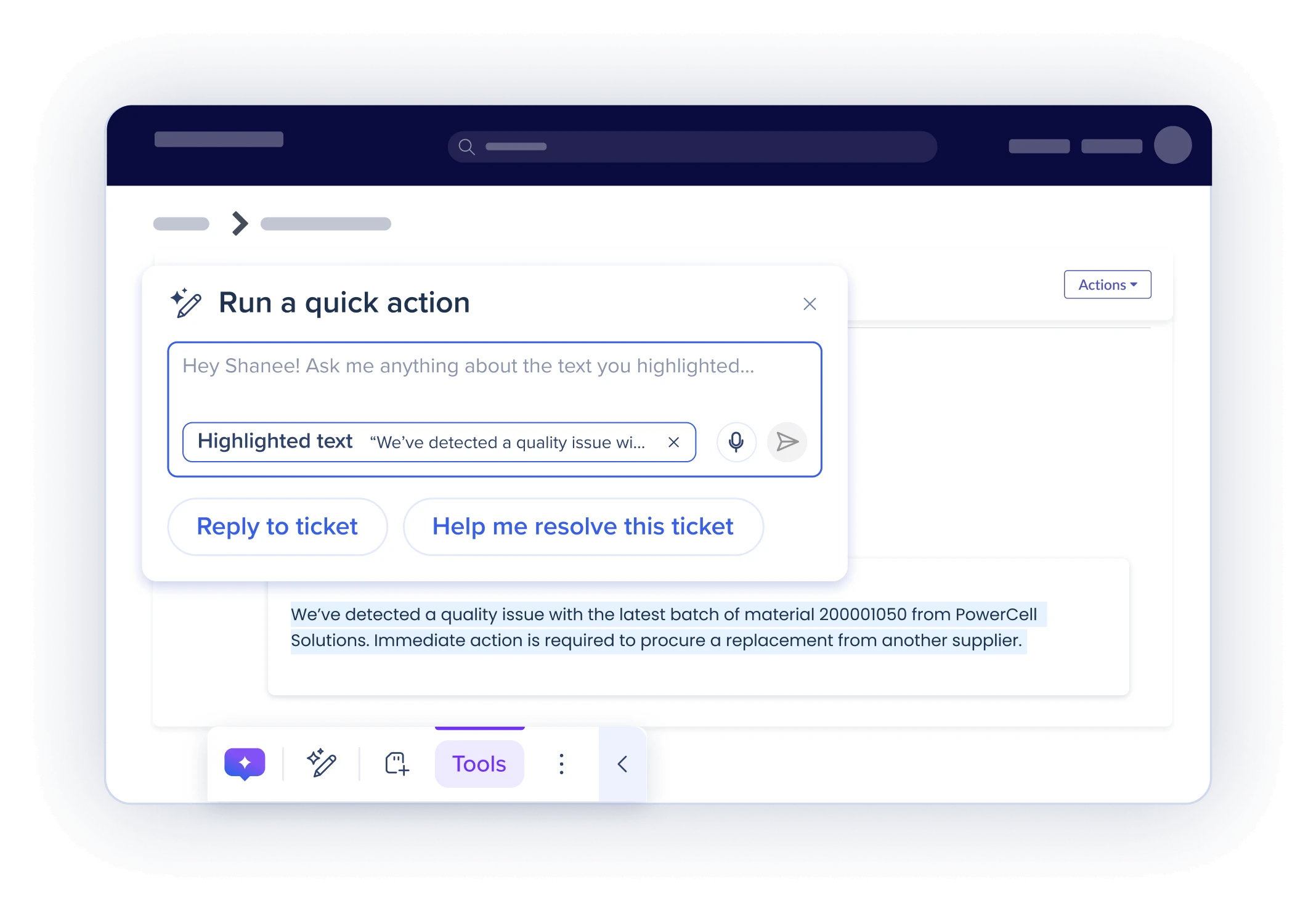Click the search magnifier in top bar
The width and height of the screenshot is (1316, 908).
coord(466,147)
